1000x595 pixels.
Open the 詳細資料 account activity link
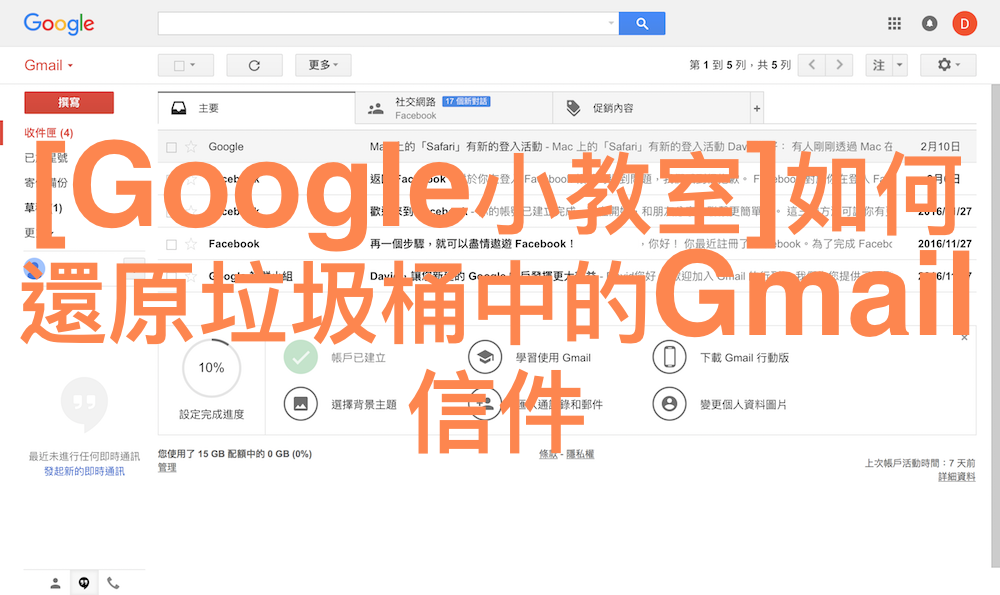957,476
